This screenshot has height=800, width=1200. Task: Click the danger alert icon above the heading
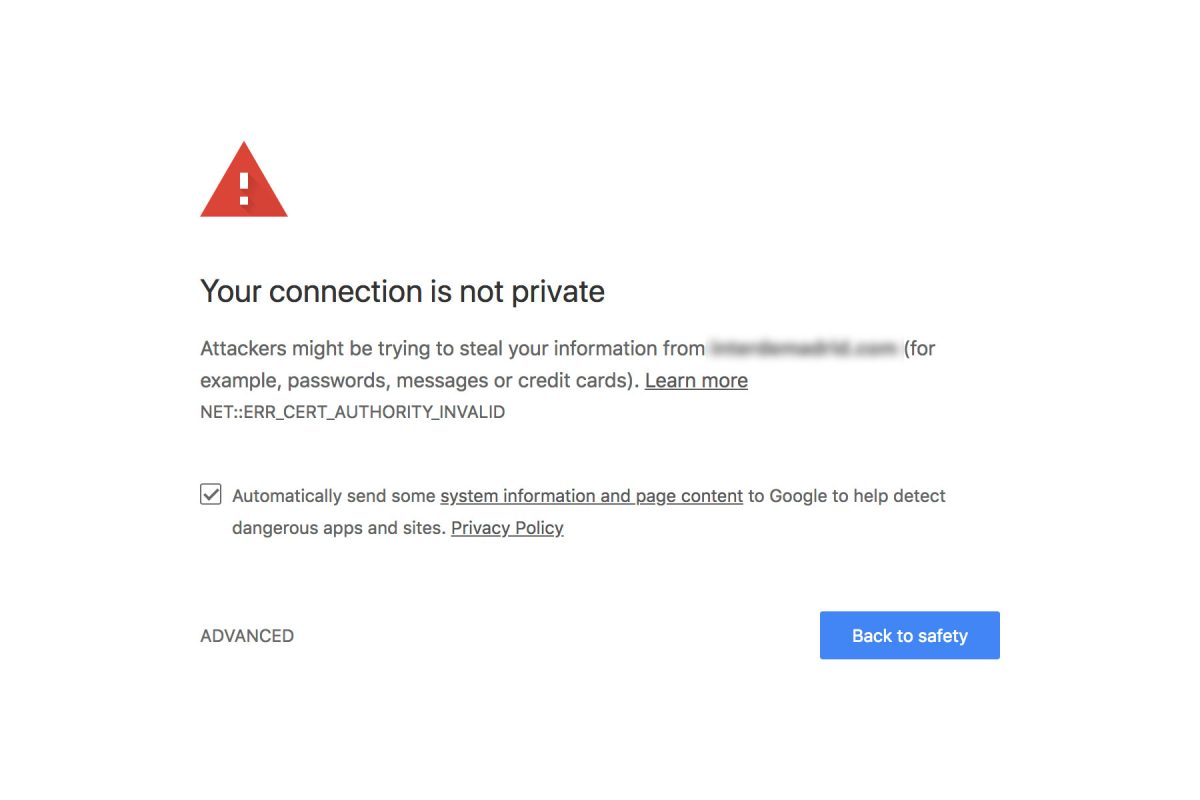[243, 180]
